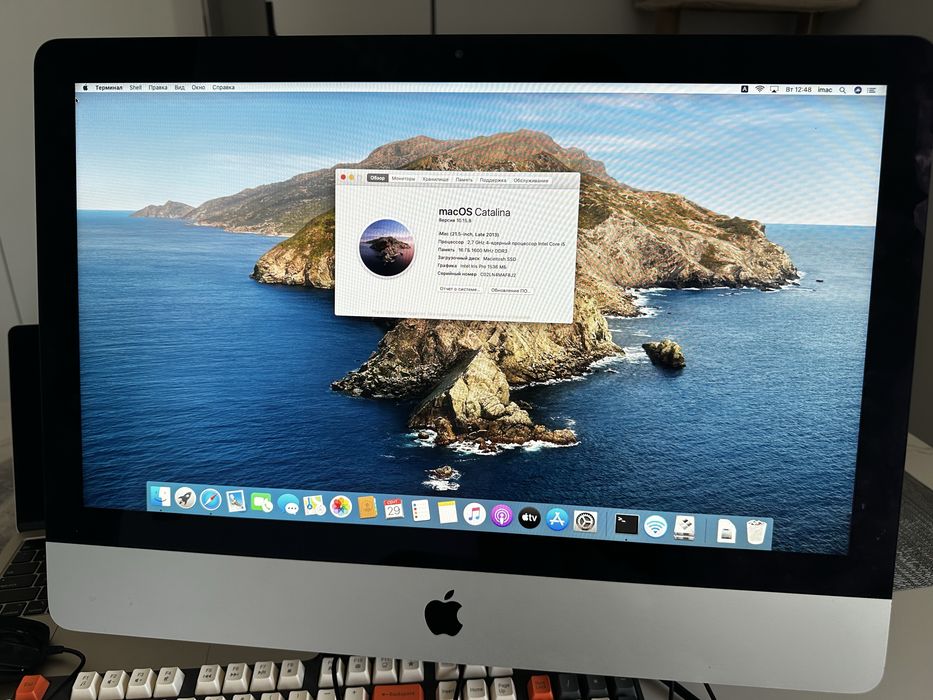Click the iMac (21.5-inch, Late 2013) line

(468, 235)
